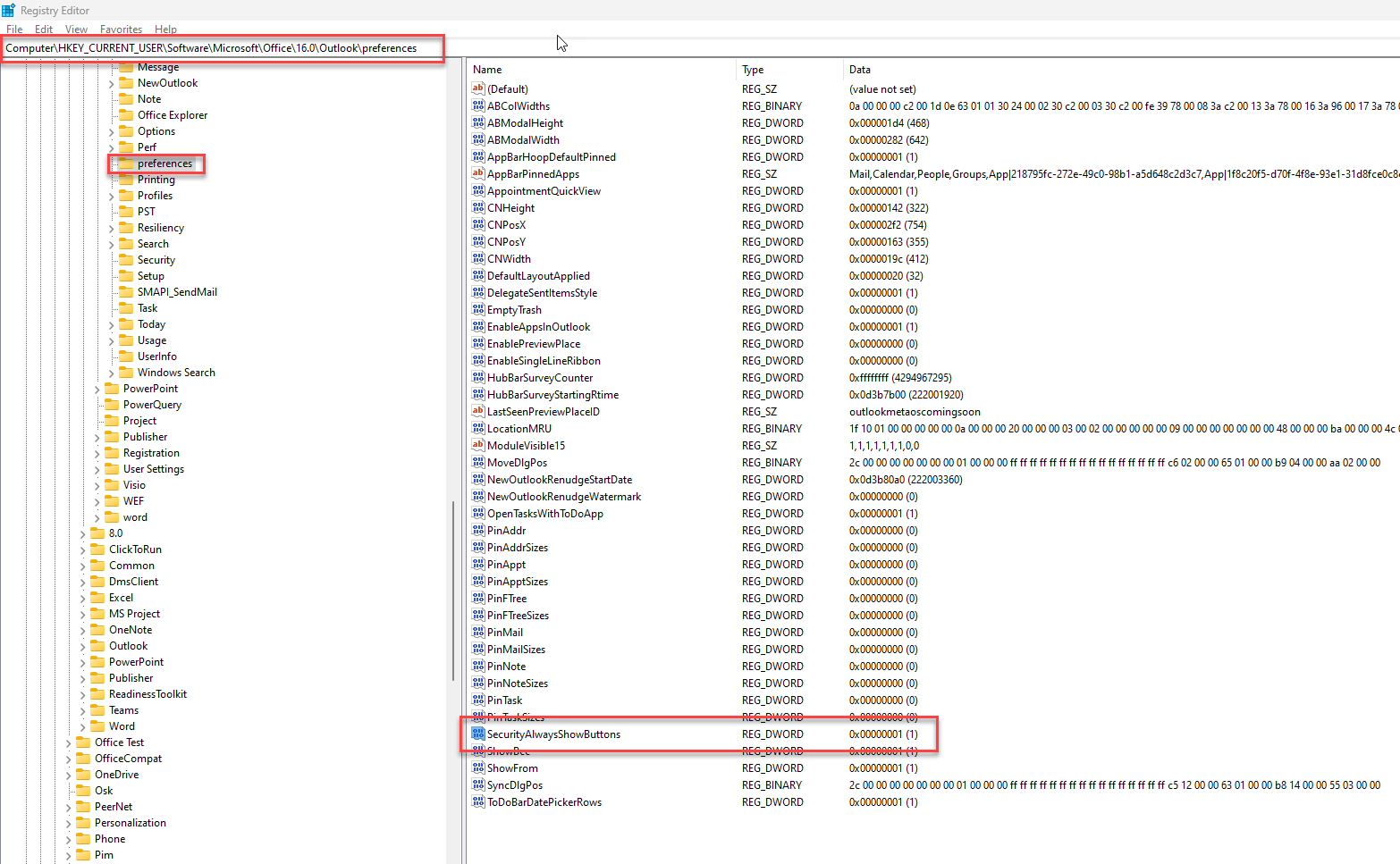Click the DWORD icon next to EmptyTrash
The width and height of the screenshot is (1400, 864).
point(478,309)
